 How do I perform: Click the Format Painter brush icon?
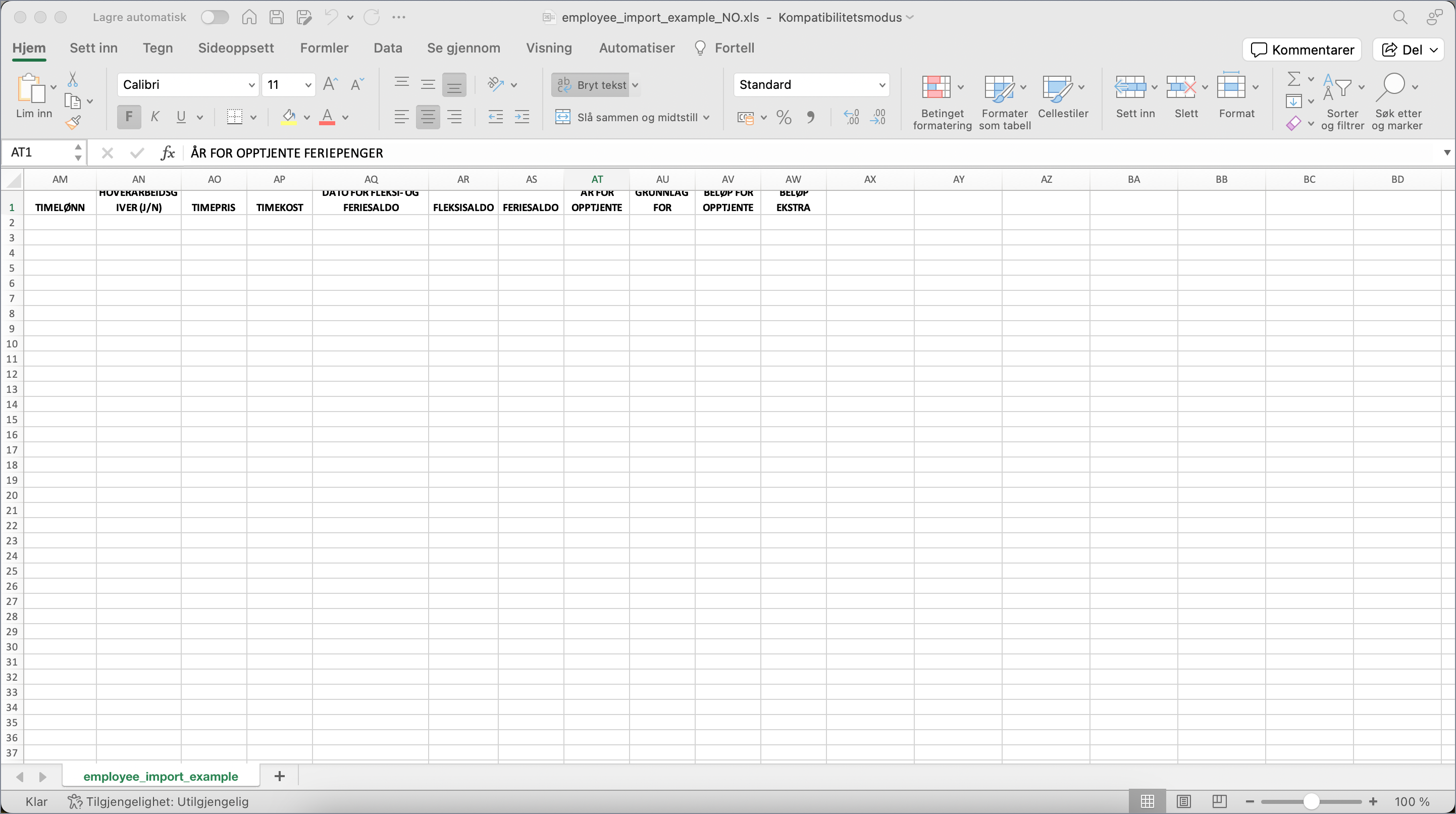(74, 122)
